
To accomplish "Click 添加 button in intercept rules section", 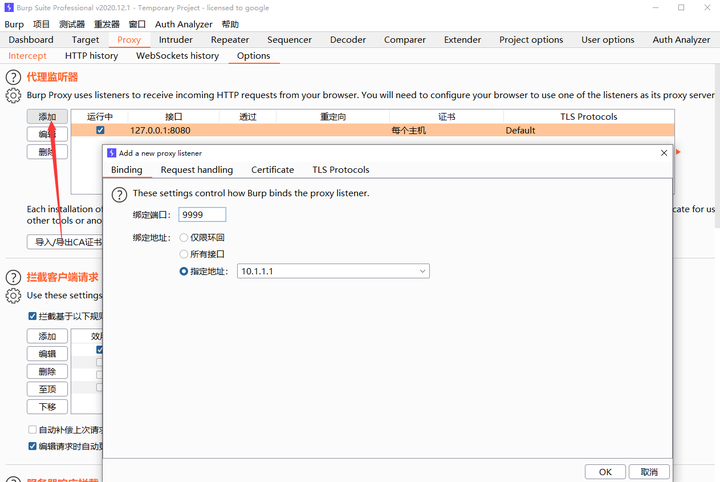I will point(47,336).
